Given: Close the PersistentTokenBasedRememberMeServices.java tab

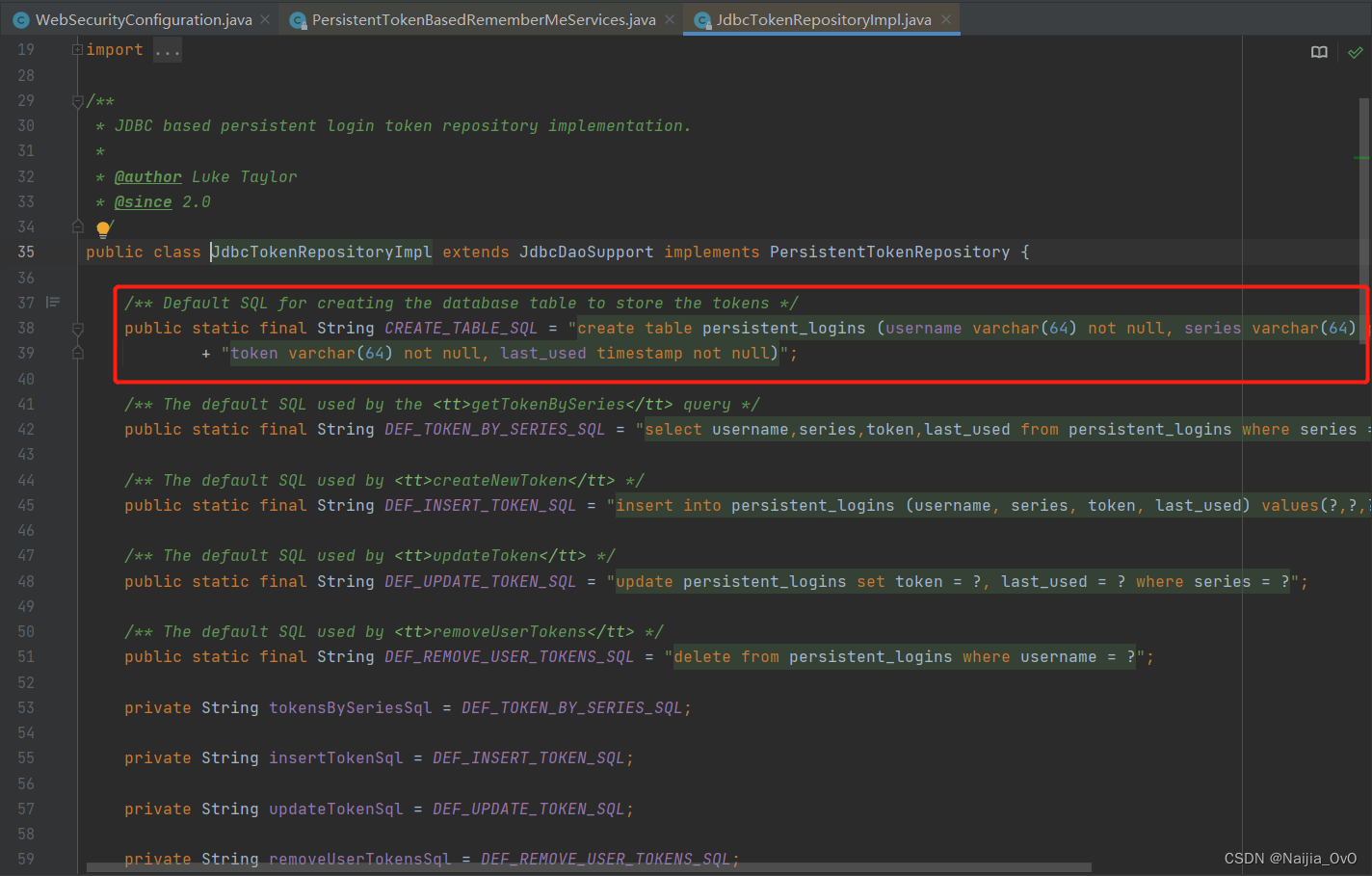Looking at the screenshot, I should coord(670,19).
